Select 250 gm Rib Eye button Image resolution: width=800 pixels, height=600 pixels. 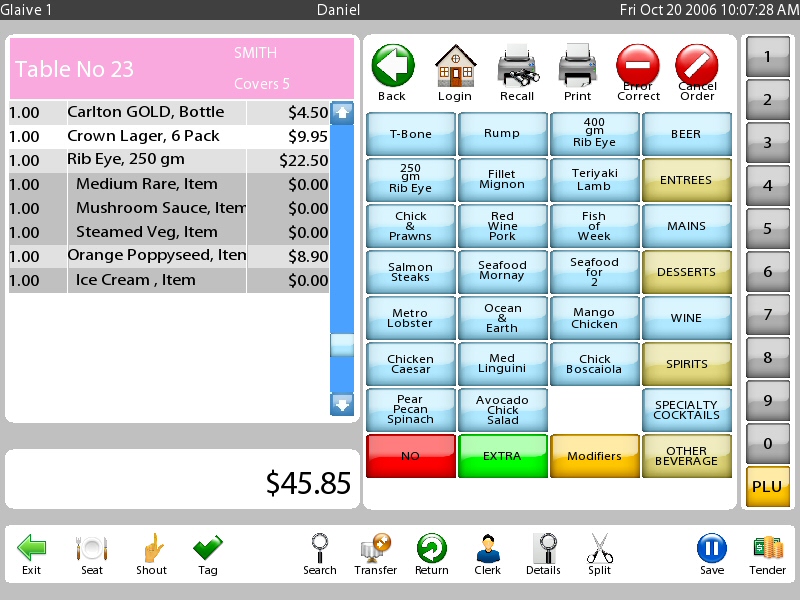point(411,180)
